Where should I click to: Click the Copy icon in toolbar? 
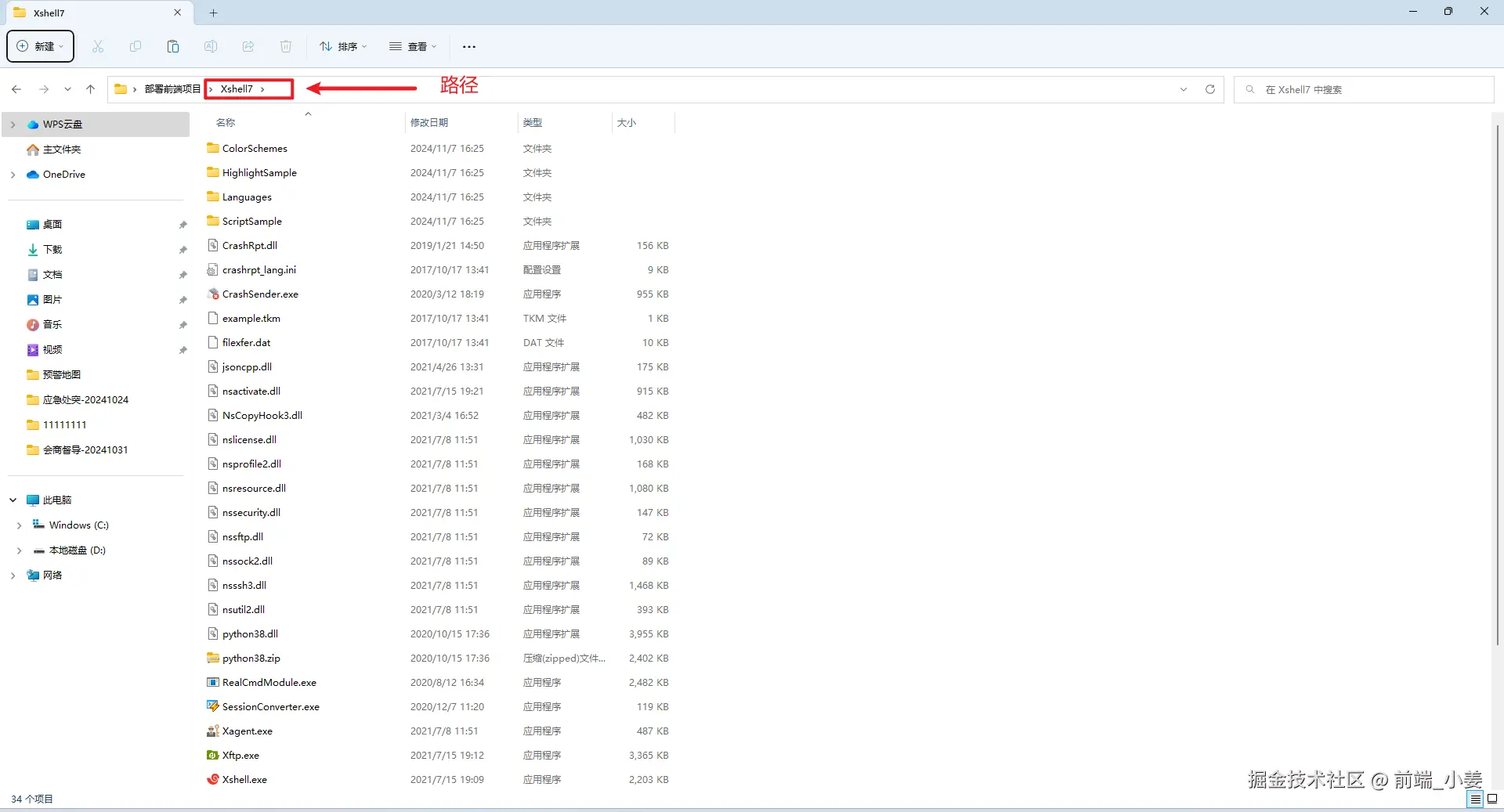136,46
